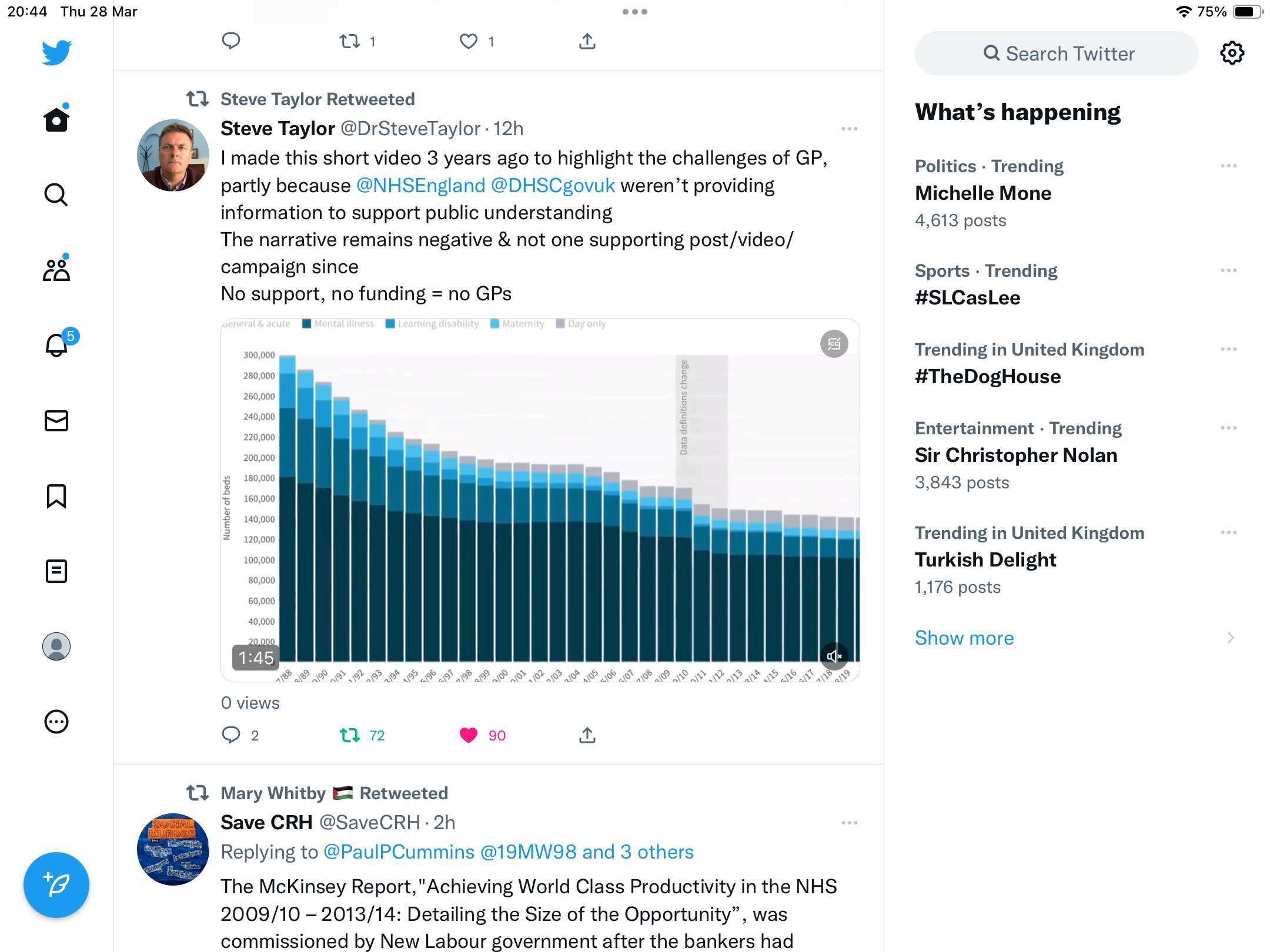This screenshot has height=952, width=1270.
Task: Unlike tweet with 90 likes
Action: click(x=482, y=735)
